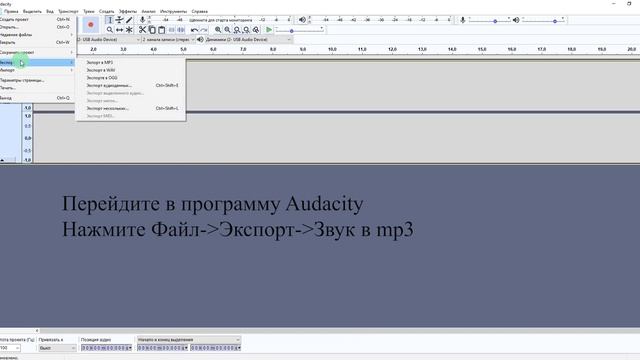Image resolution: width=640 pixels, height=360 pixels.
Task: Open the Tools menu in menu bar
Action: pyautogui.click(x=173, y=11)
